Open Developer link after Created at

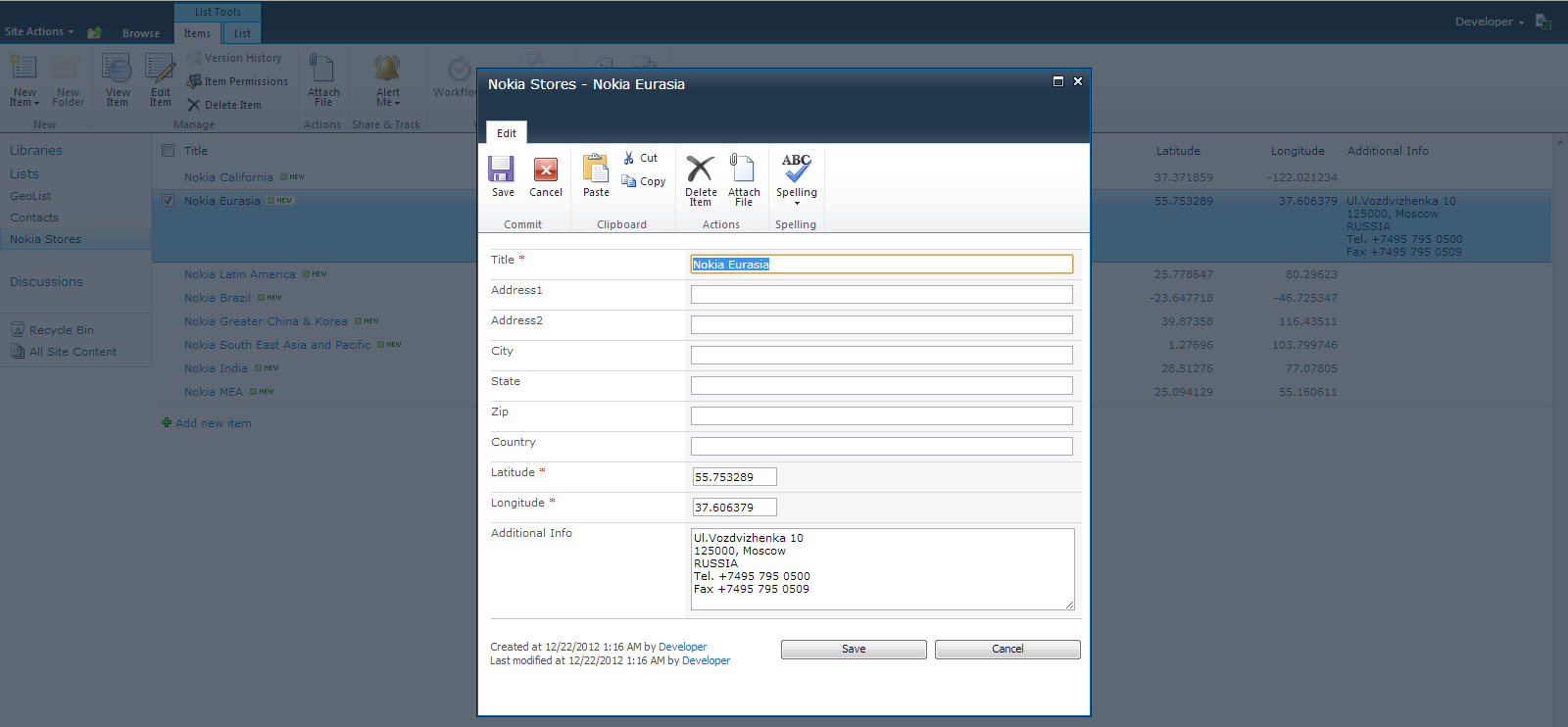[x=682, y=647]
